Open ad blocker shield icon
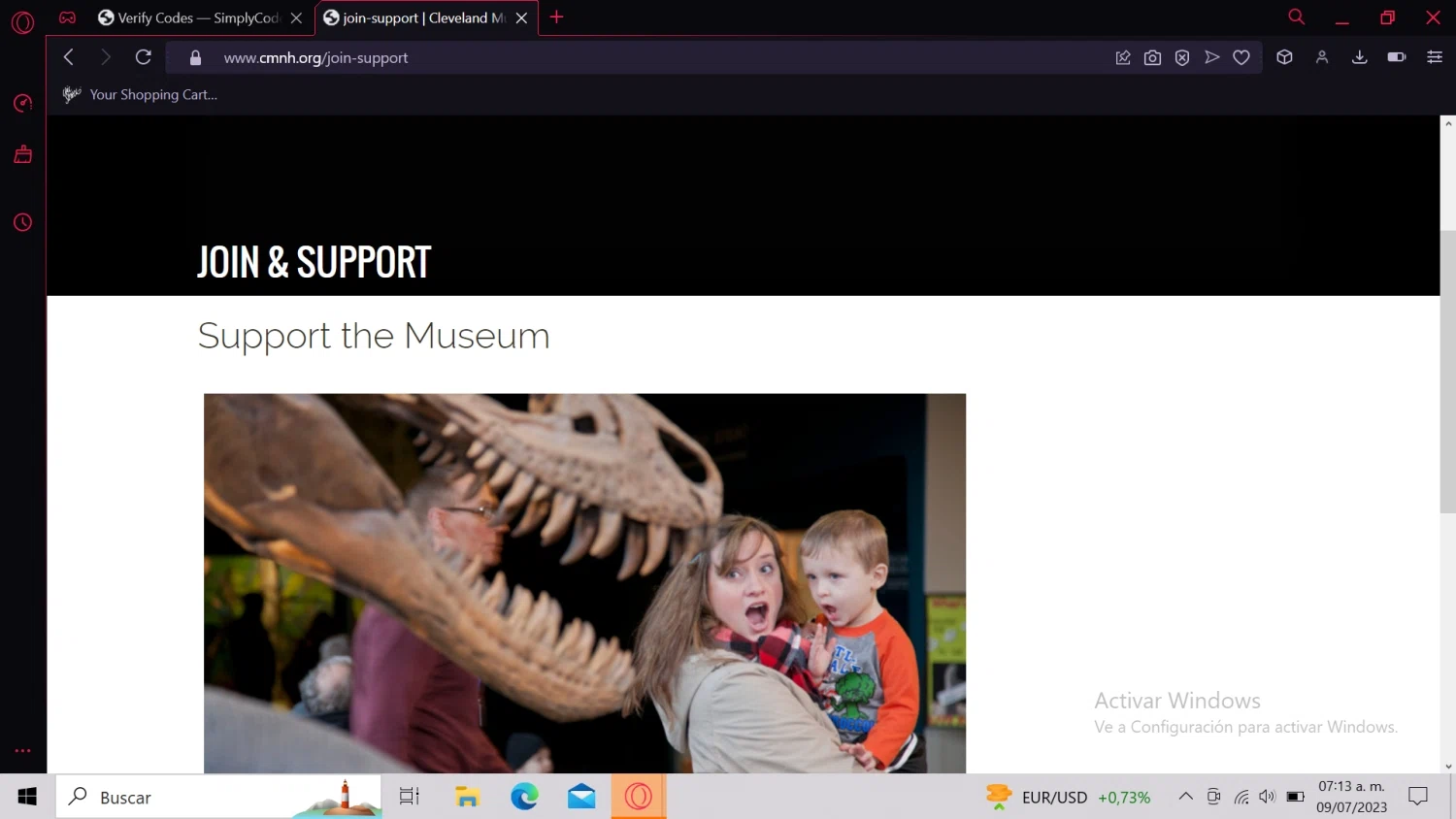 click(x=1182, y=57)
